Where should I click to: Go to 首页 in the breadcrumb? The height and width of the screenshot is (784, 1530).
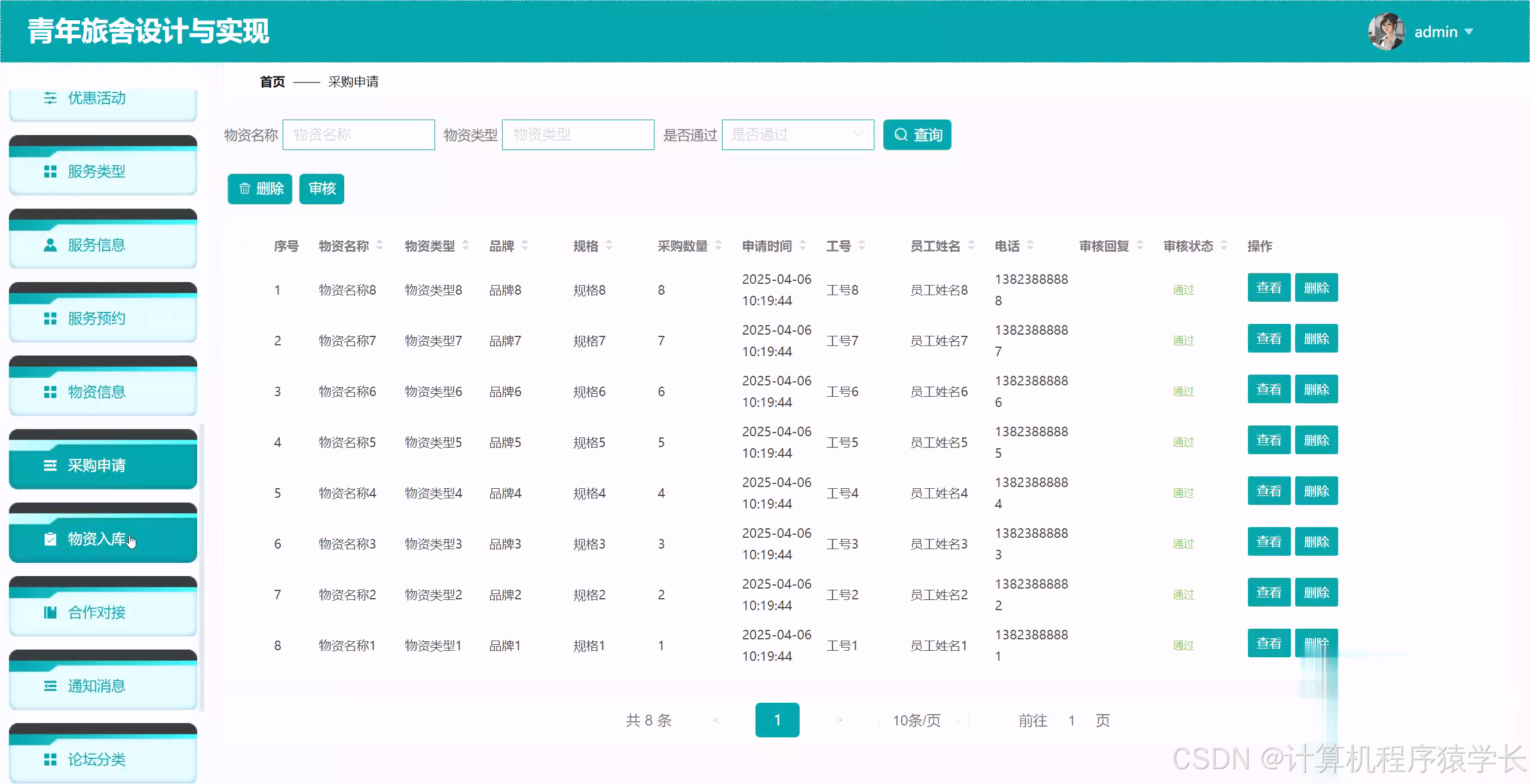(272, 82)
